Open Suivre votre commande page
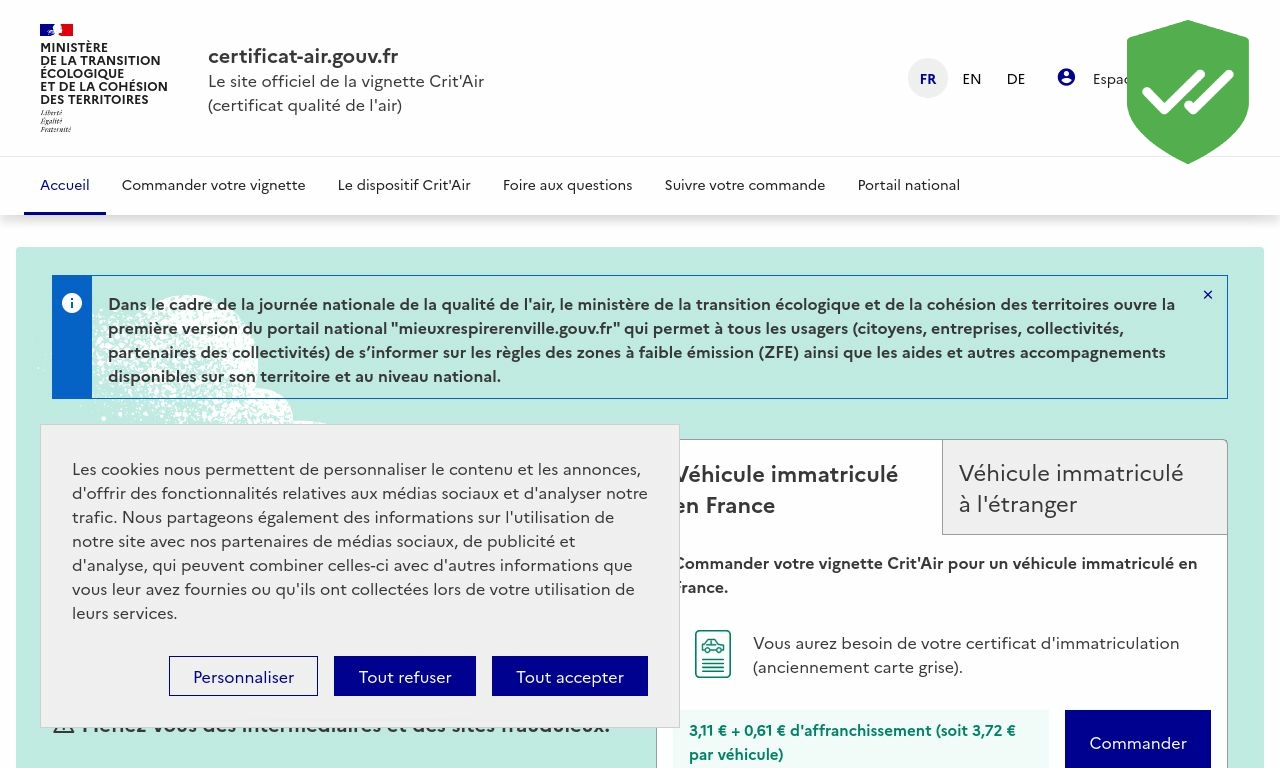1280x768 pixels. pos(745,185)
